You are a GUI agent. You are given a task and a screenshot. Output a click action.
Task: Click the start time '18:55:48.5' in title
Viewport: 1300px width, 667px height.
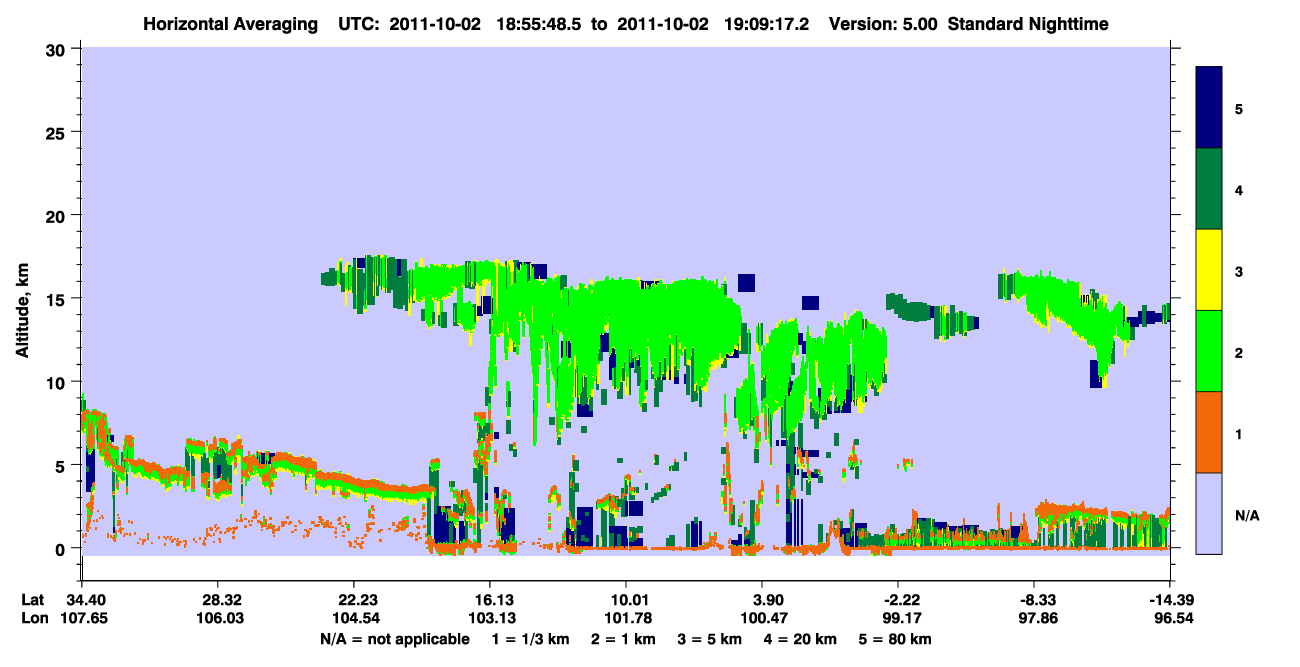[x=538, y=23]
